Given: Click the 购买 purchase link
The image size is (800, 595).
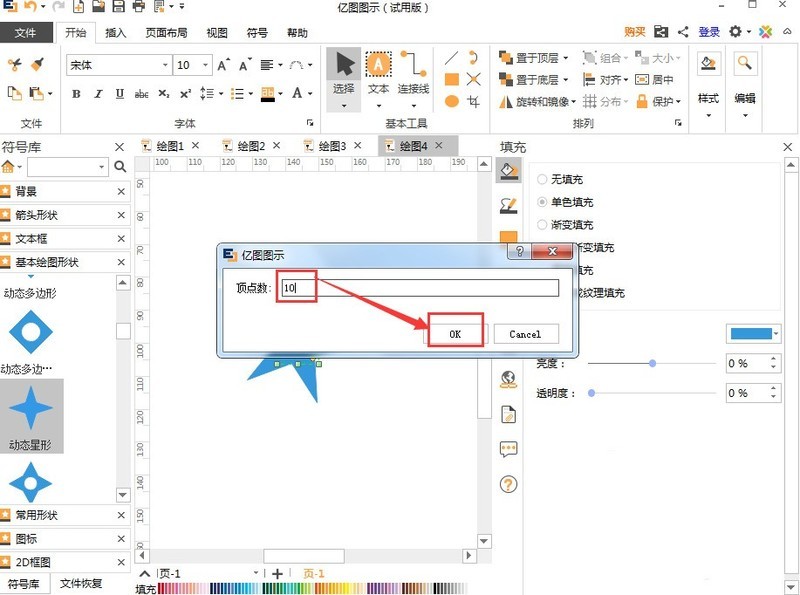Looking at the screenshot, I should point(635,32).
